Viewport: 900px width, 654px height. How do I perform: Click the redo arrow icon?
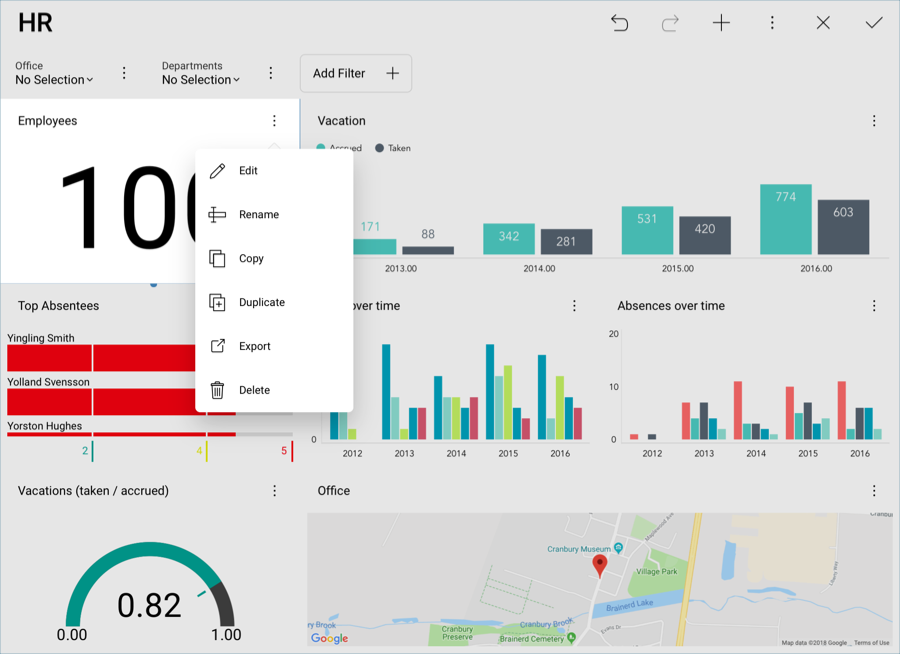pos(670,23)
